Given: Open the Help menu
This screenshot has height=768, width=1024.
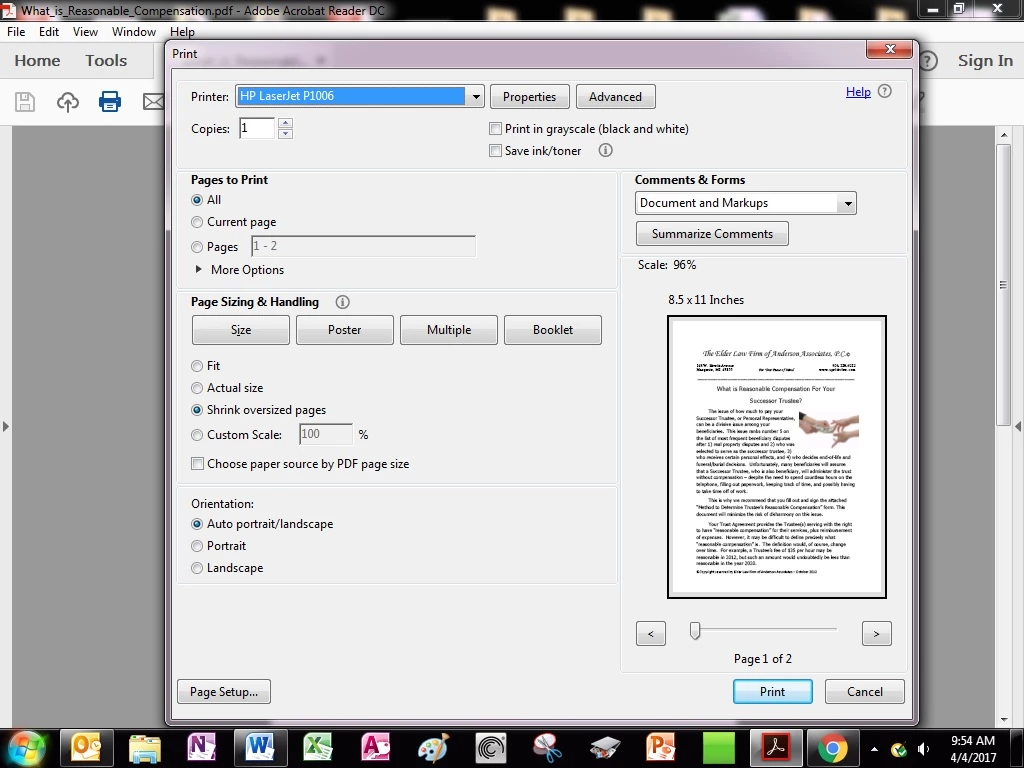Looking at the screenshot, I should (x=182, y=31).
